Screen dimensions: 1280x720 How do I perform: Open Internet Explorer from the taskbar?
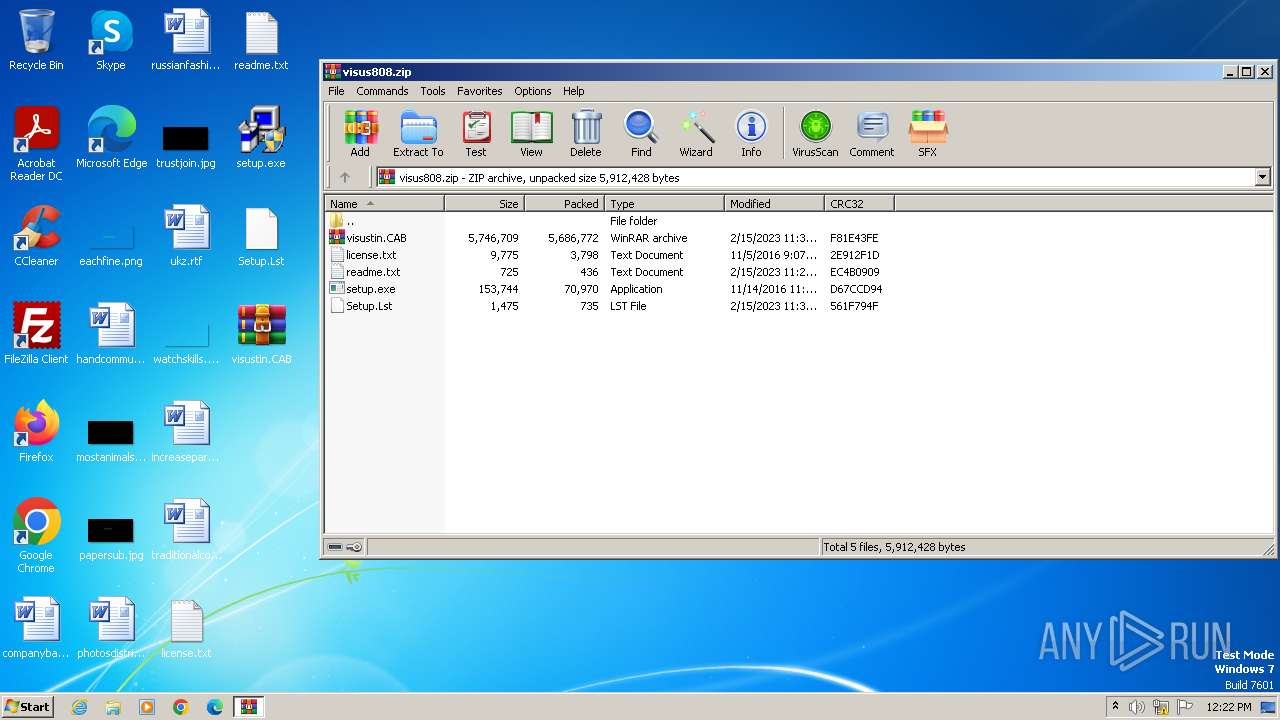pyautogui.click(x=79, y=707)
